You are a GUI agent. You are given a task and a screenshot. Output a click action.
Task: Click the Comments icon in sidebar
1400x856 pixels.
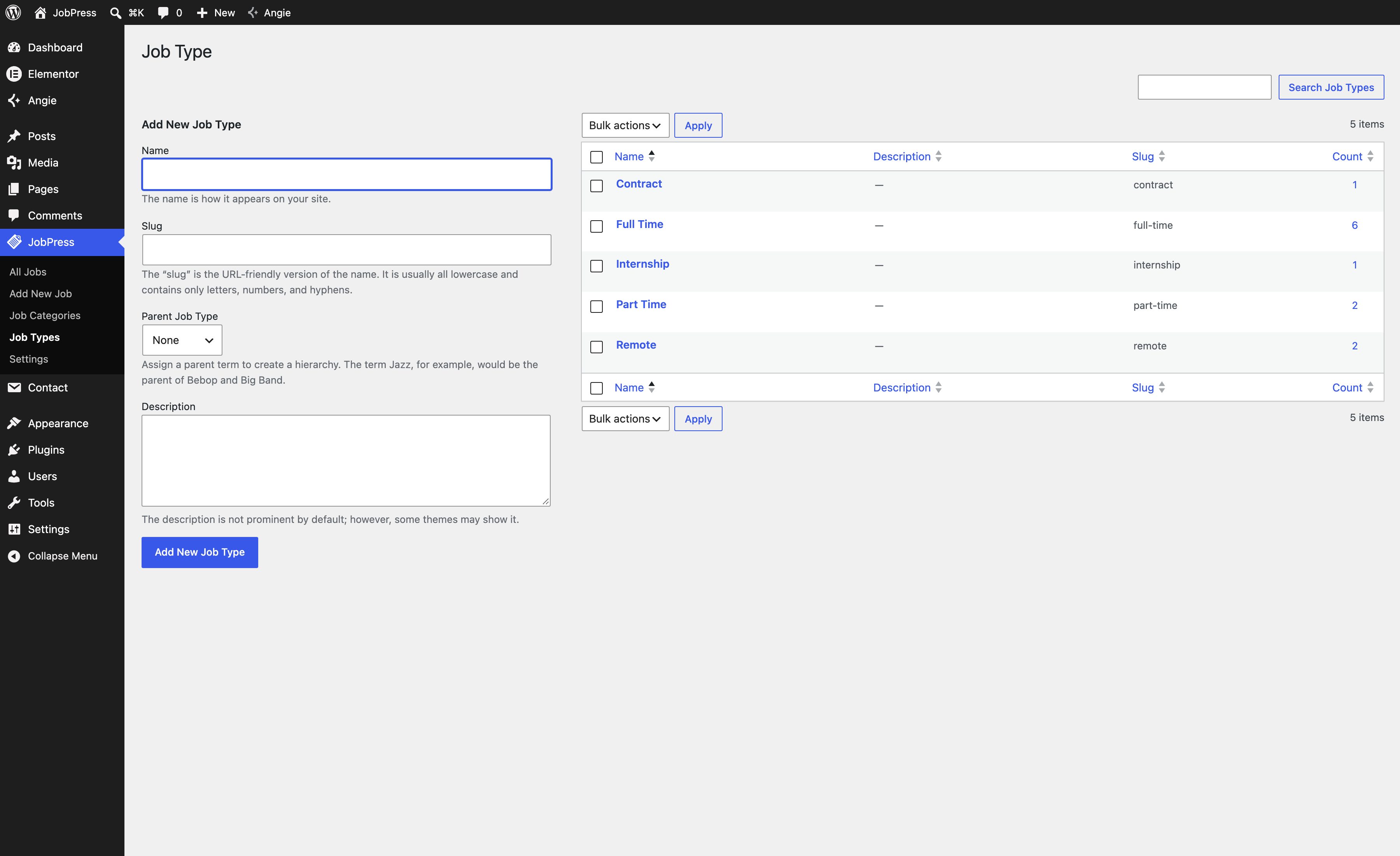click(x=14, y=216)
